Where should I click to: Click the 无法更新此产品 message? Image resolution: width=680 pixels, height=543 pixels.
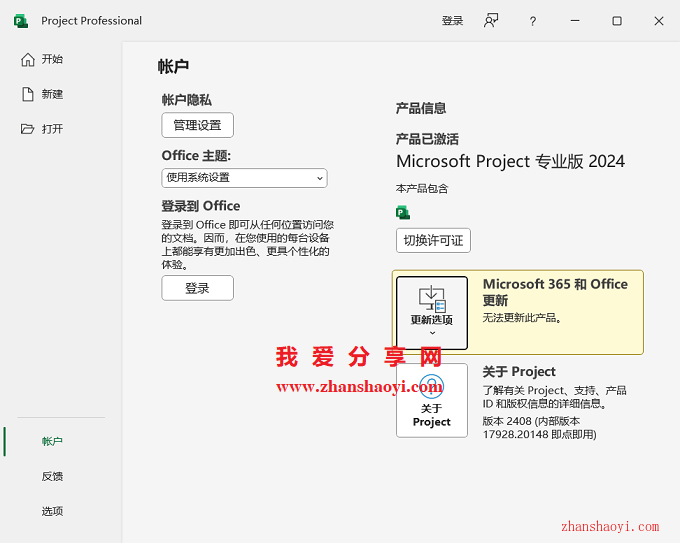point(522,318)
